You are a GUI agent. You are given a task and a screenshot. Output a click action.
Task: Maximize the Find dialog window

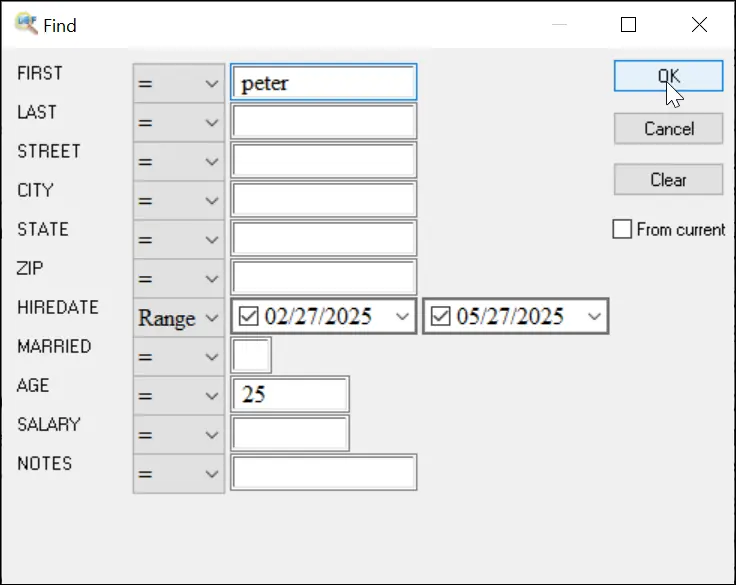(x=629, y=24)
